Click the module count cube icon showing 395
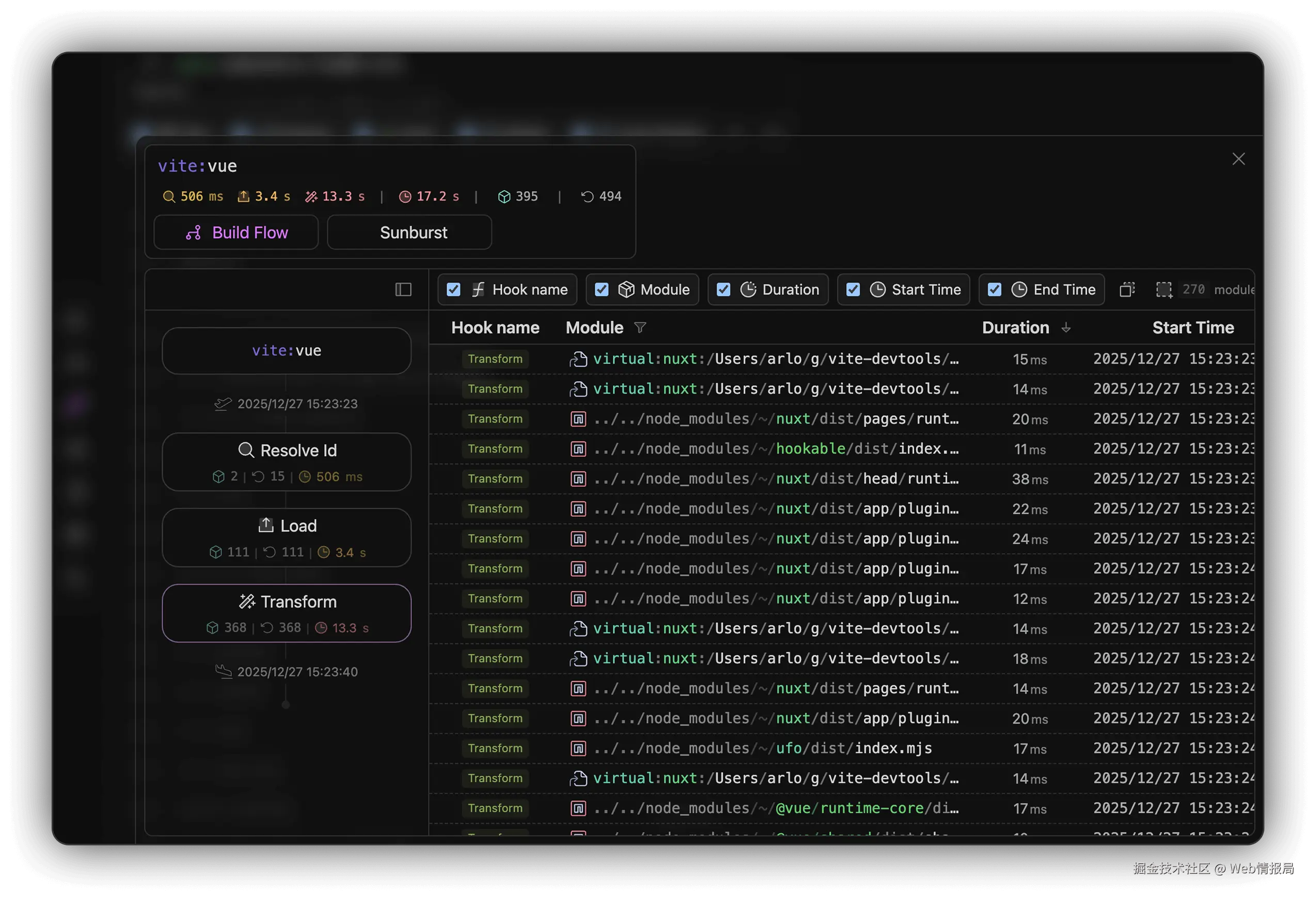This screenshot has height=897, width=1316. (503, 197)
